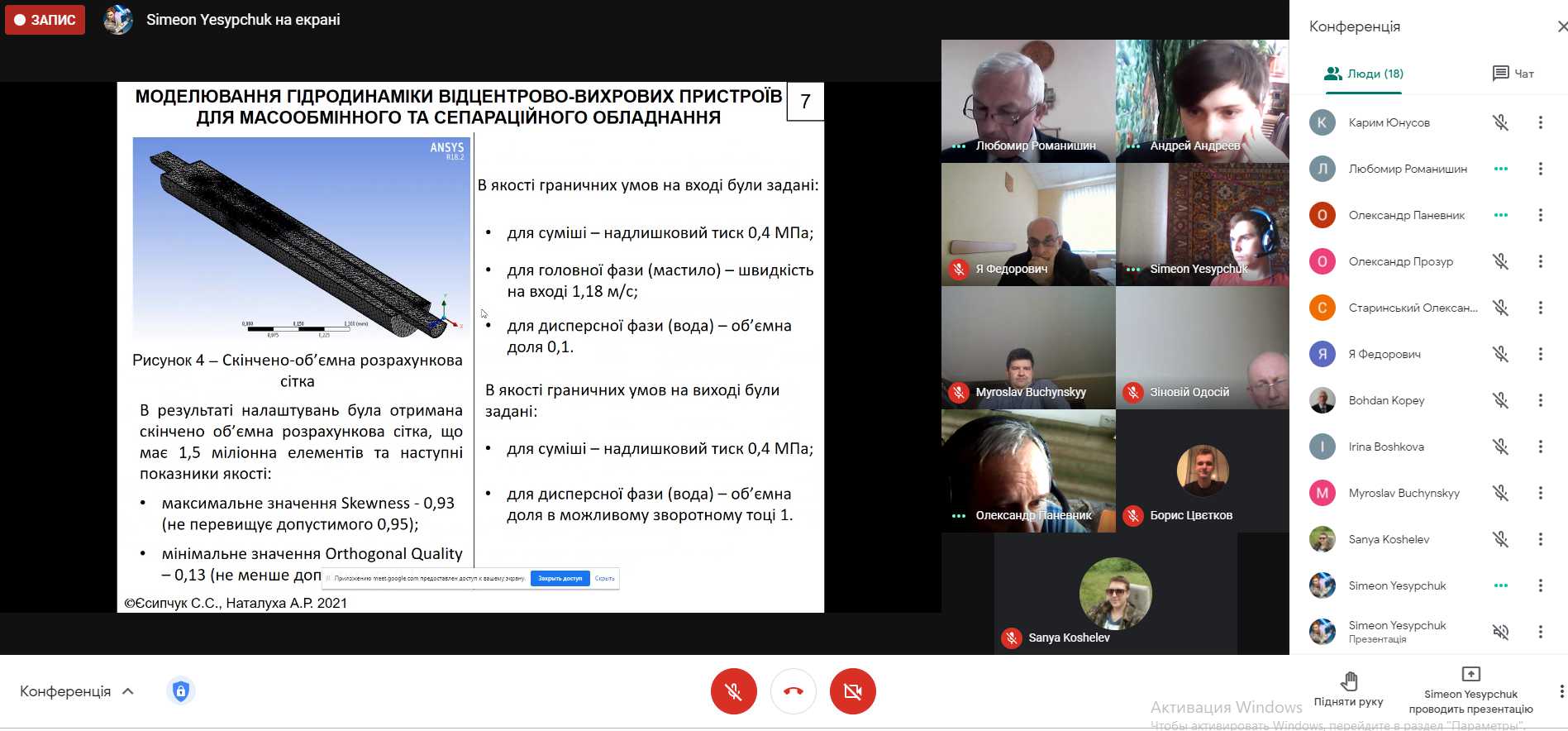Click the presentation screen icon above presenter label

[x=1470, y=674]
